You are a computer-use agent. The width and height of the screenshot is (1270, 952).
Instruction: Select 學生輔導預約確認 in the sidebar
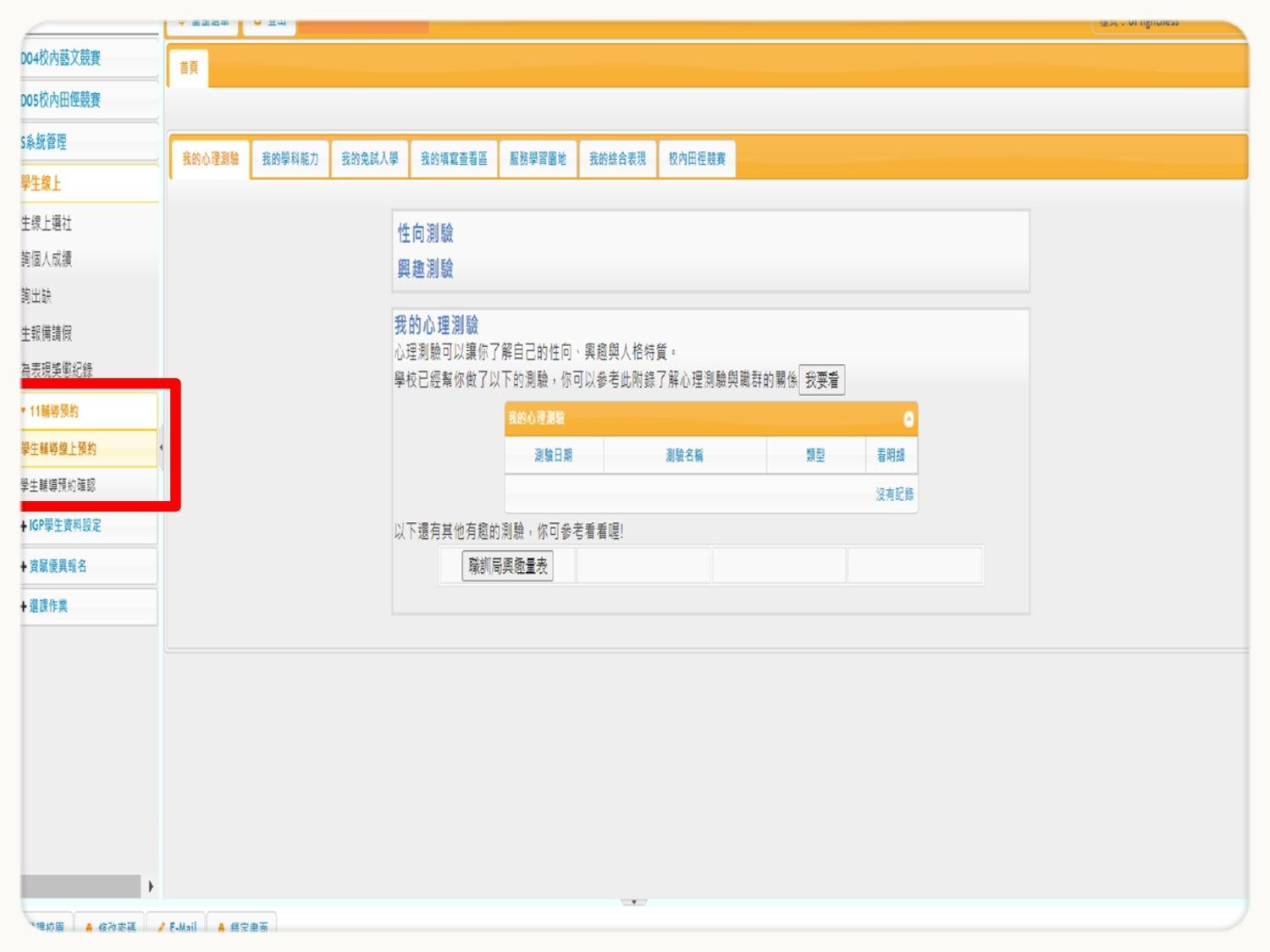click(x=59, y=486)
